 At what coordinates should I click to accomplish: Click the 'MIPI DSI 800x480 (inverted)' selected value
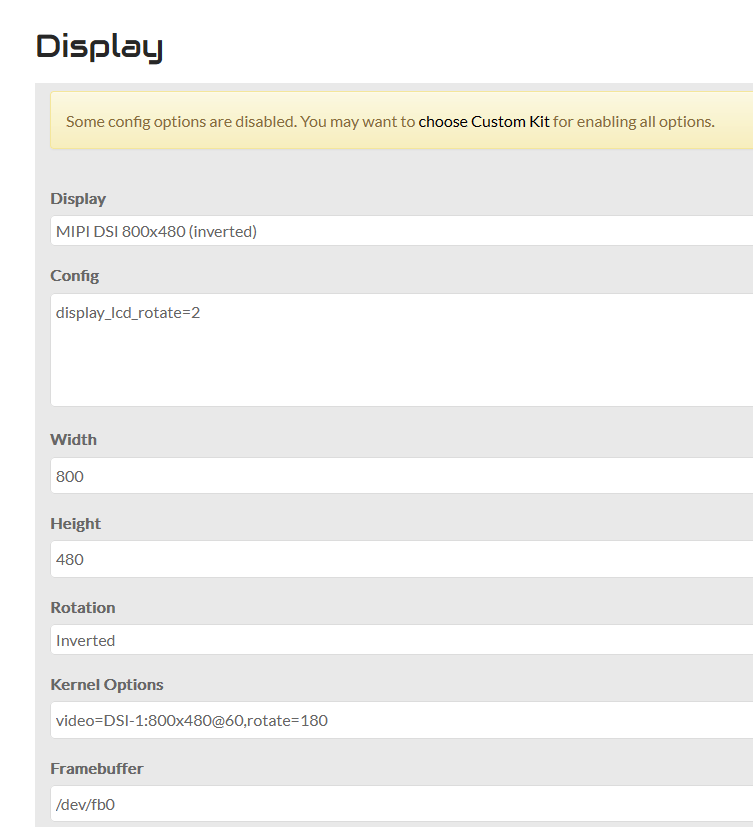[x=157, y=232]
